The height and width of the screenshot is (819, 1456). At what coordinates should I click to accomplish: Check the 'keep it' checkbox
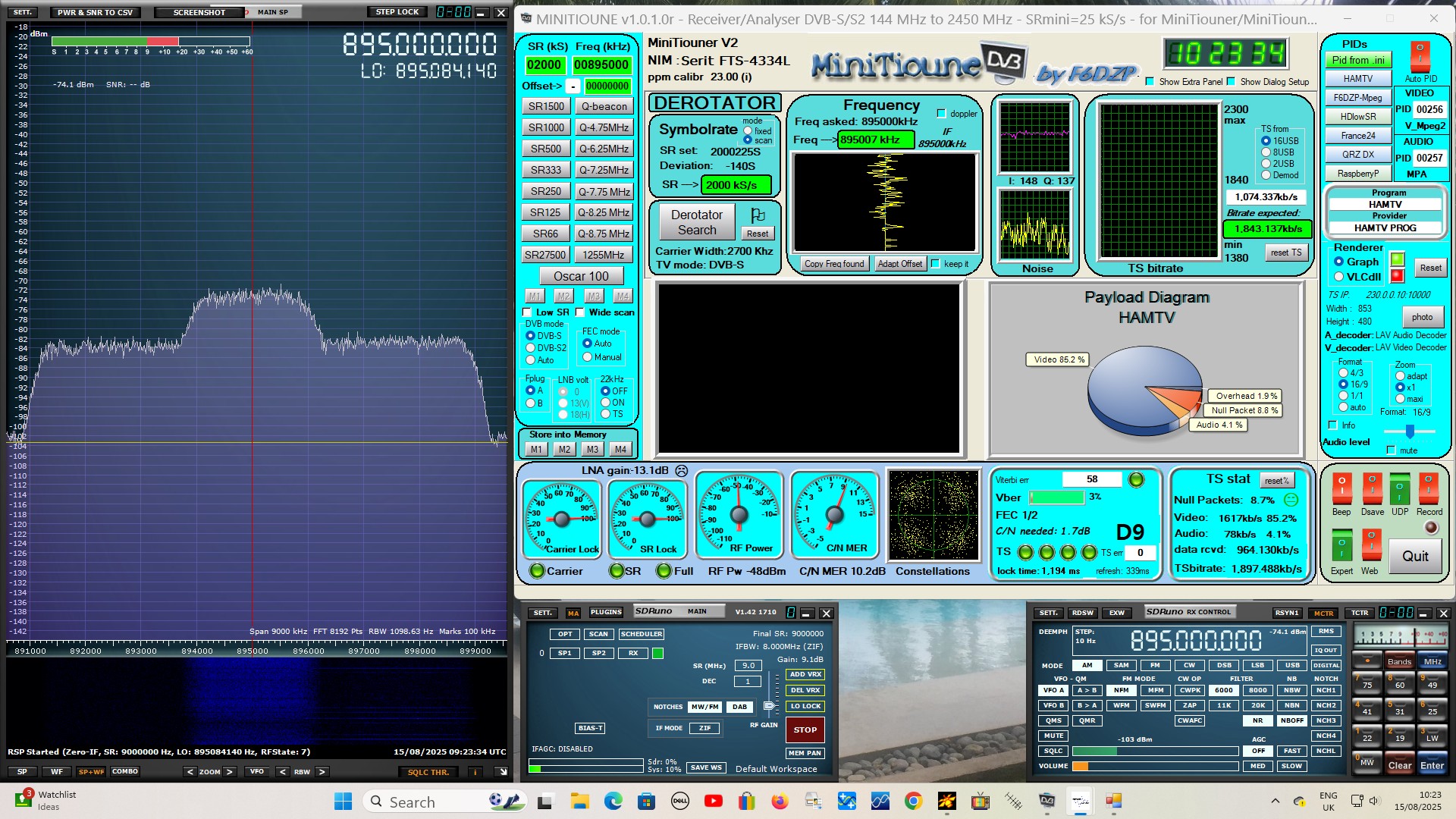[x=935, y=264]
